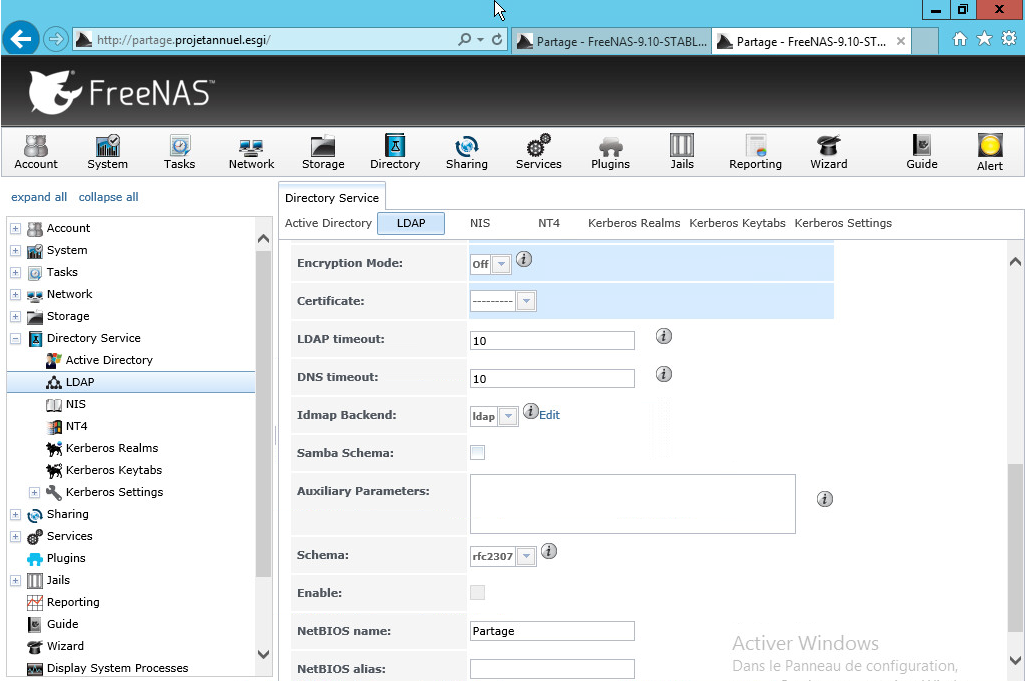
Task: Toggle the Samba Schema checkbox
Action: tap(478, 452)
